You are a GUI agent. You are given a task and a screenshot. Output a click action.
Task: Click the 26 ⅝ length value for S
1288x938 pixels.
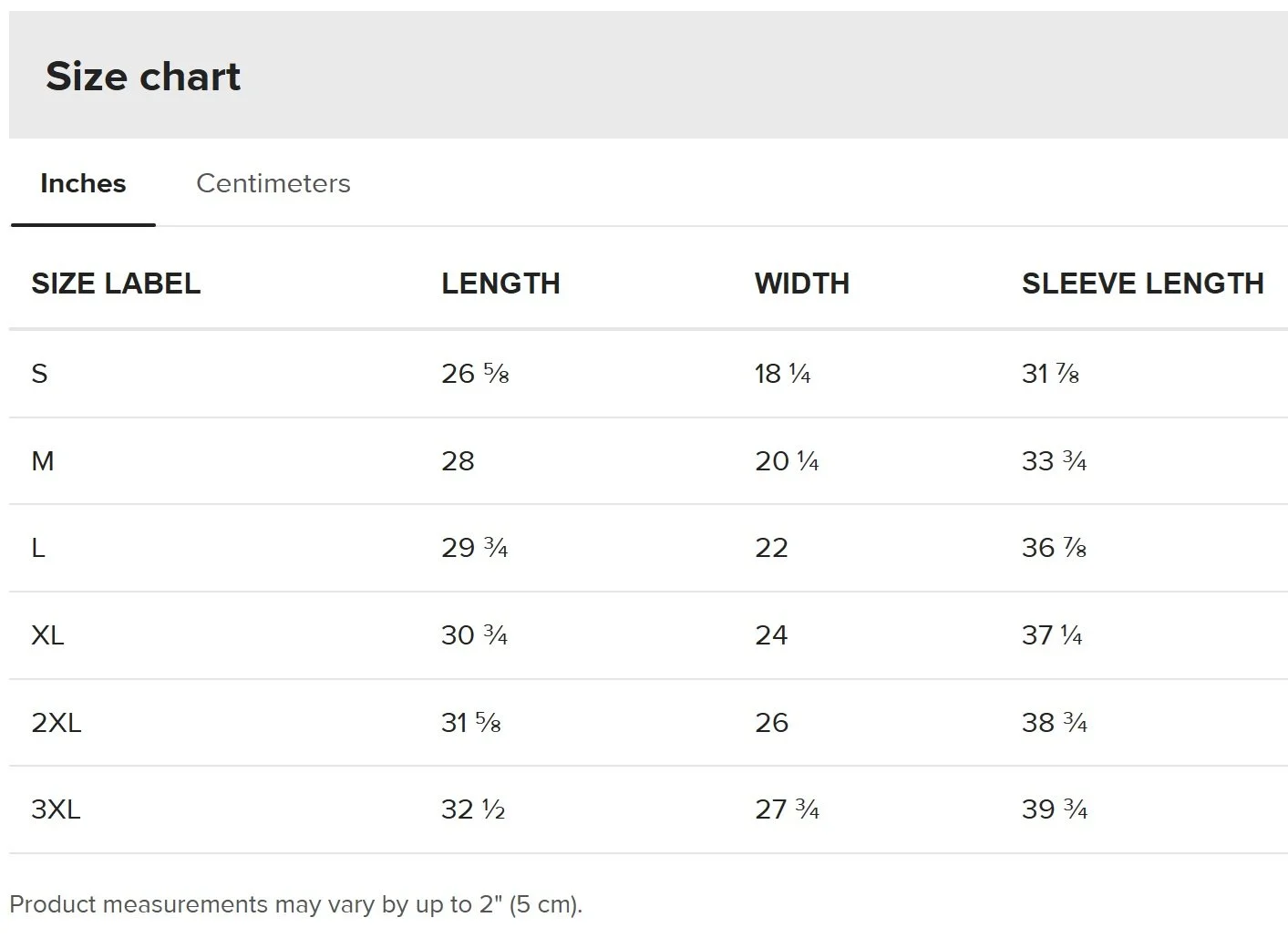[475, 374]
